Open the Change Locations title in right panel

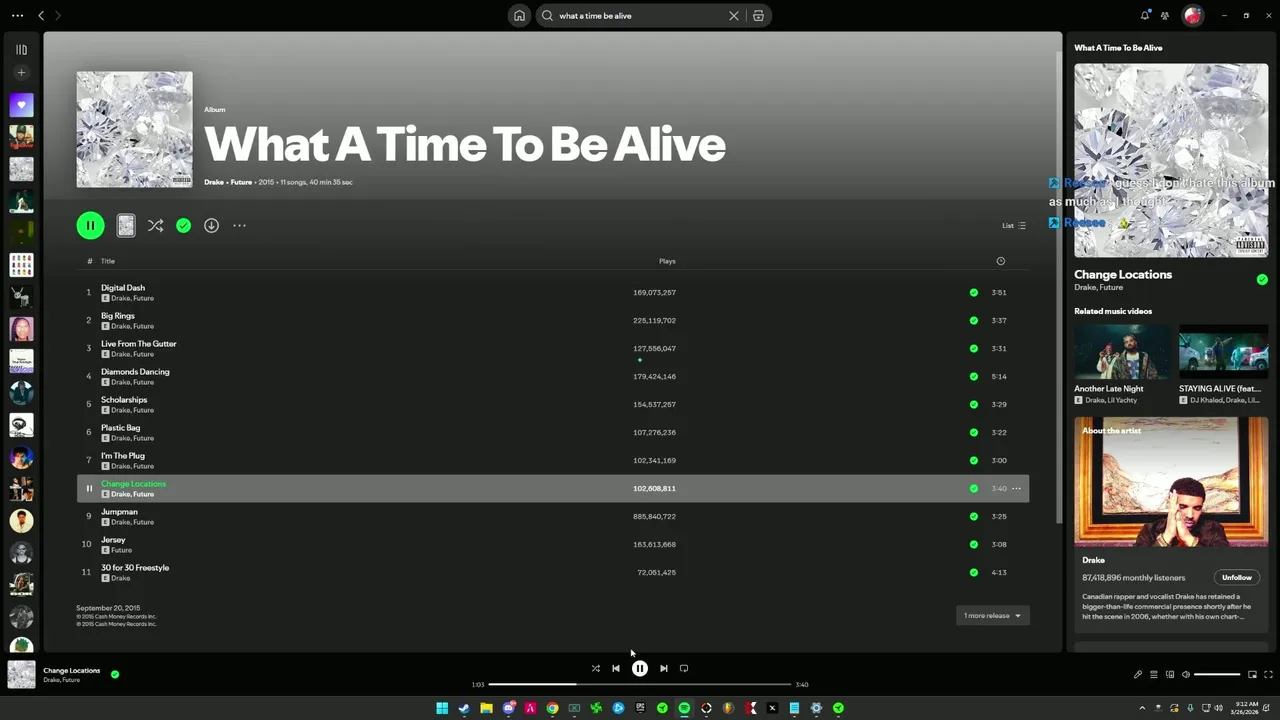pyautogui.click(x=1123, y=274)
